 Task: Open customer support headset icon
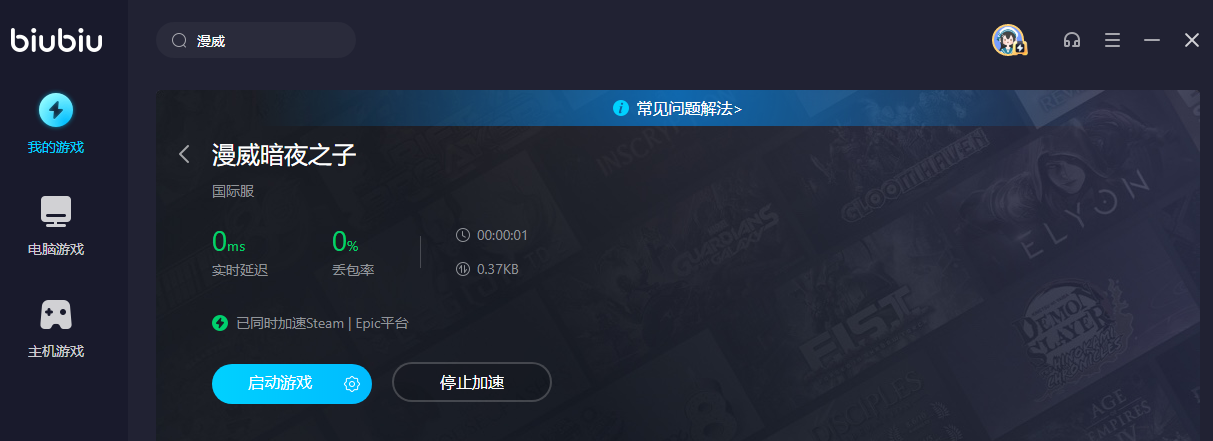tap(1072, 40)
